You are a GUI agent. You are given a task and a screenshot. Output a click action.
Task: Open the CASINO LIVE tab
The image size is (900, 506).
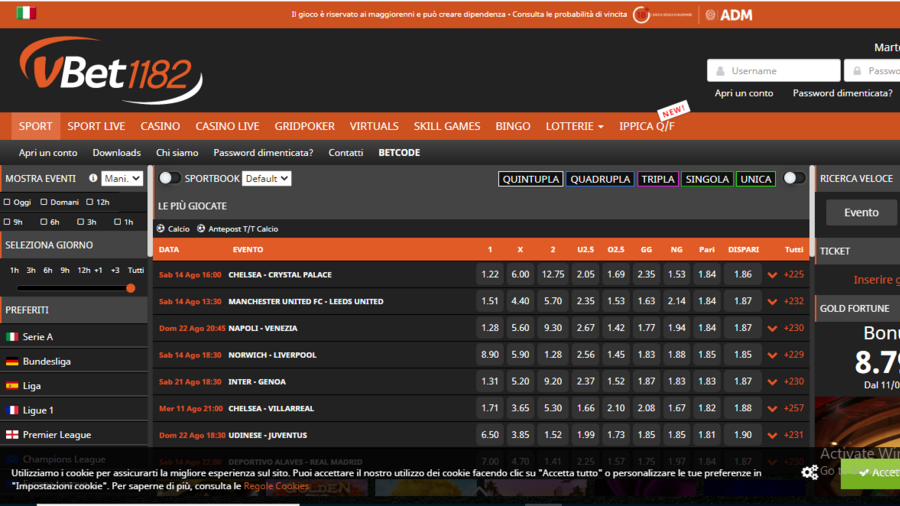pyautogui.click(x=227, y=126)
